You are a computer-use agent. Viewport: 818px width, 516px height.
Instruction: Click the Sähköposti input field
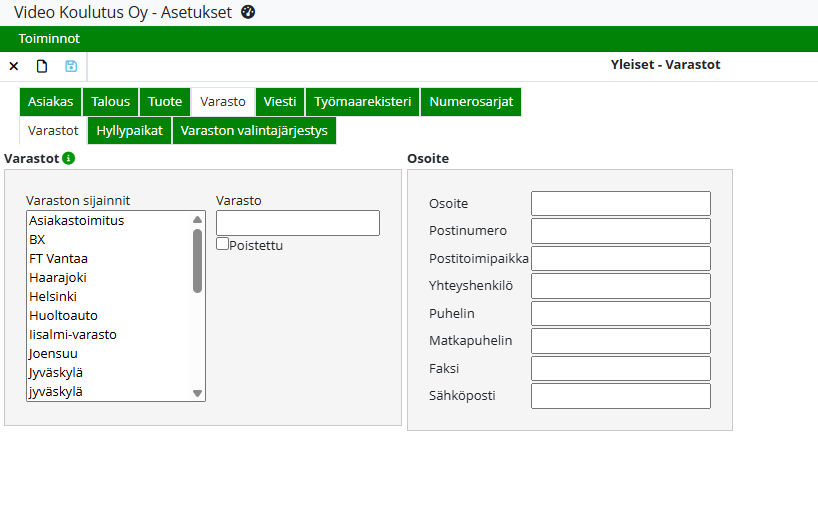[x=620, y=396]
